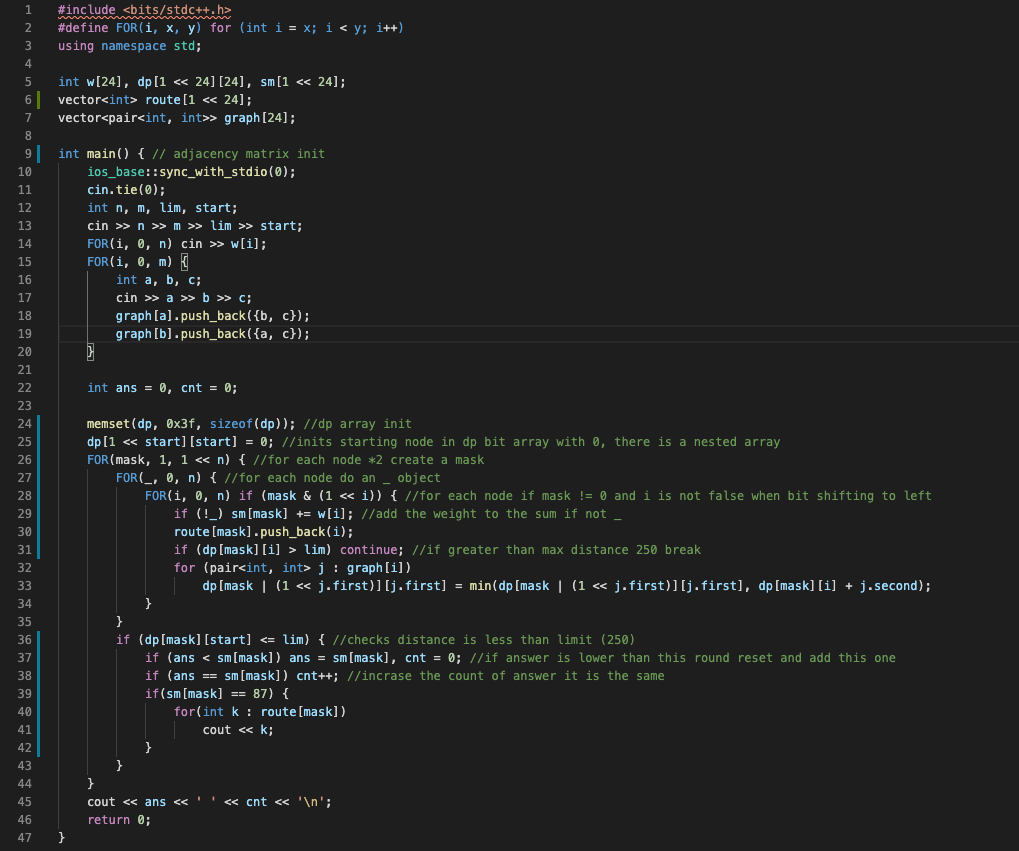Click the memset function call
Screen dimensions: 1019x851
[x=108, y=424]
